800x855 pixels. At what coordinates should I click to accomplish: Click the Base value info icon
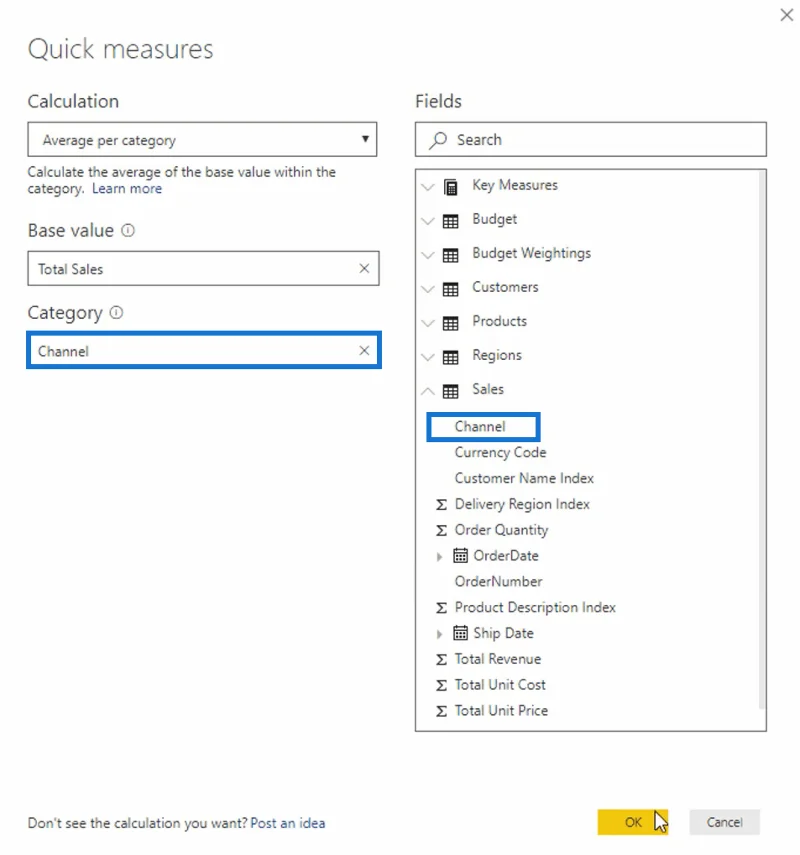128,230
